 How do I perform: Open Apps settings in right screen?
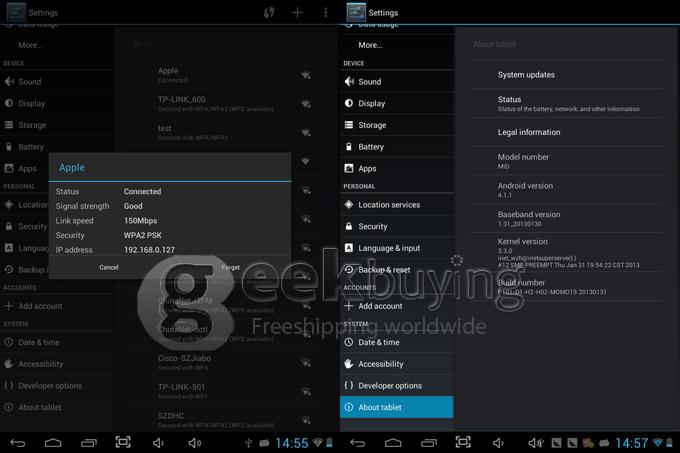397,168
